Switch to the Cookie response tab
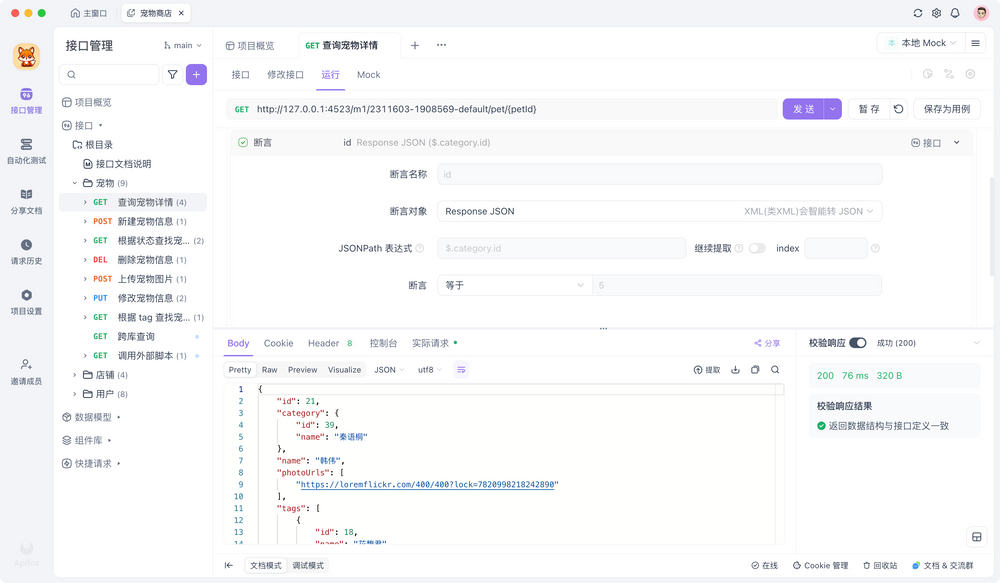This screenshot has width=1000, height=583. [278, 343]
